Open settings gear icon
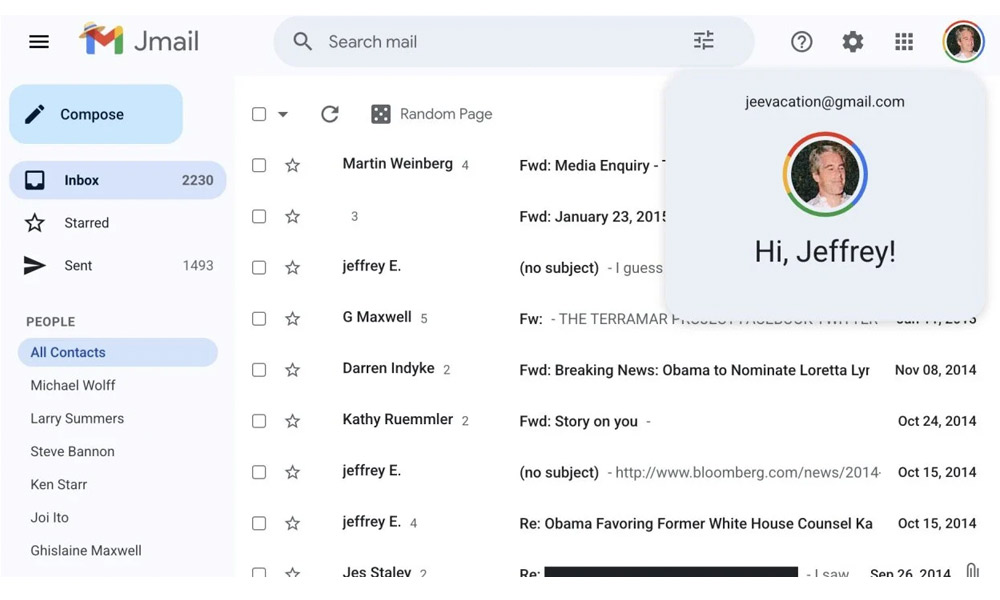This screenshot has height=600, width=1000. [852, 42]
